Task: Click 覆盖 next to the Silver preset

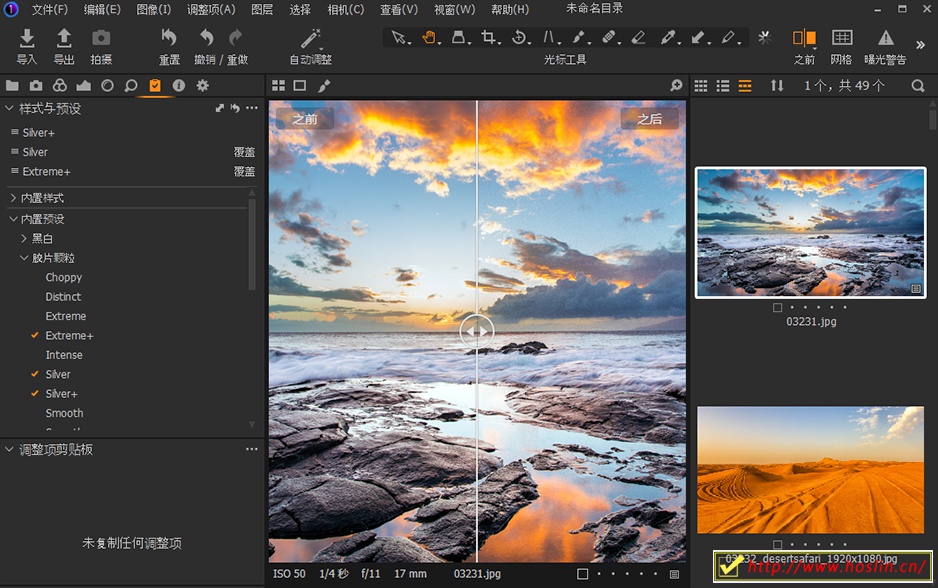Action: click(x=245, y=151)
